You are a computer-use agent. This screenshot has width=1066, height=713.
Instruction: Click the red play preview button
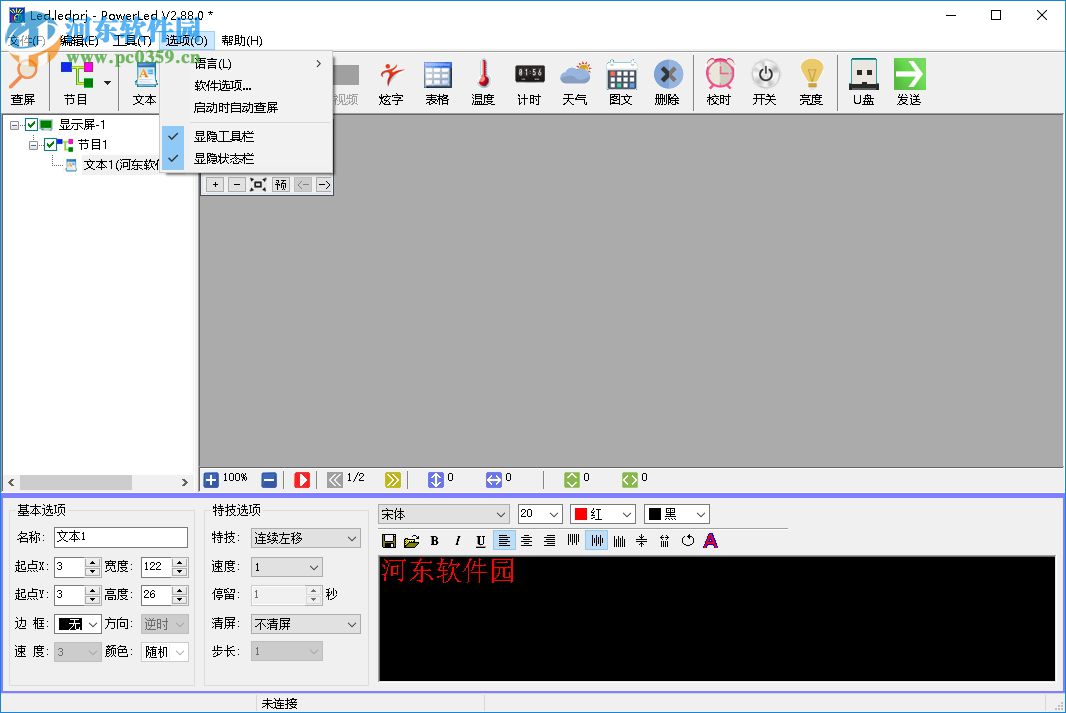click(302, 479)
